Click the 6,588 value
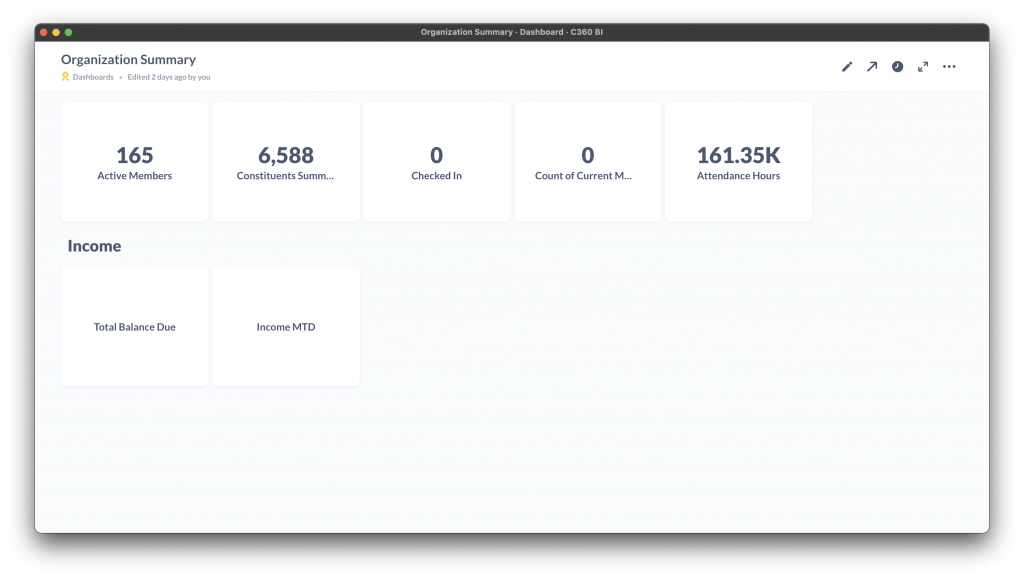 point(285,155)
